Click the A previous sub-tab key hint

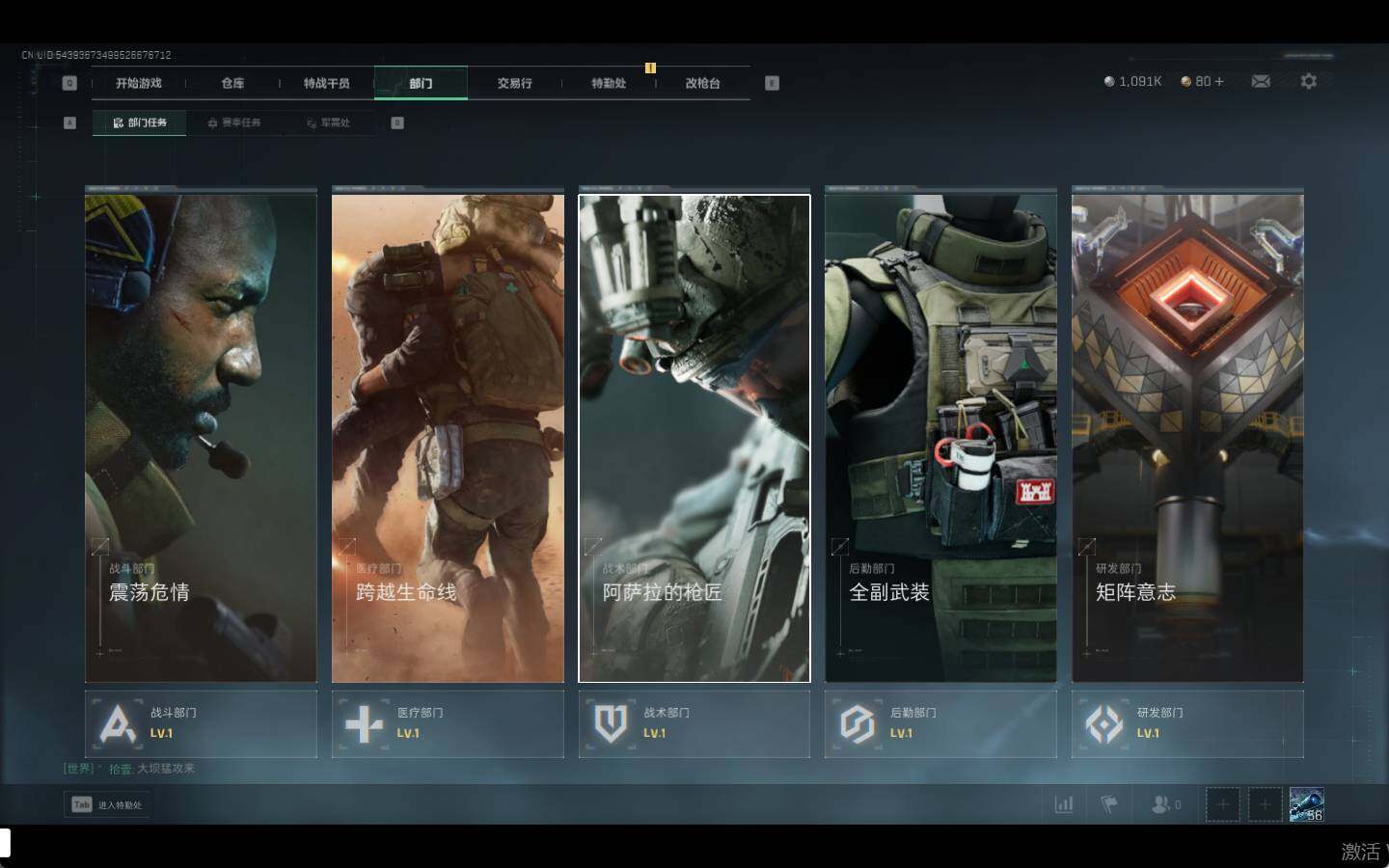69,122
